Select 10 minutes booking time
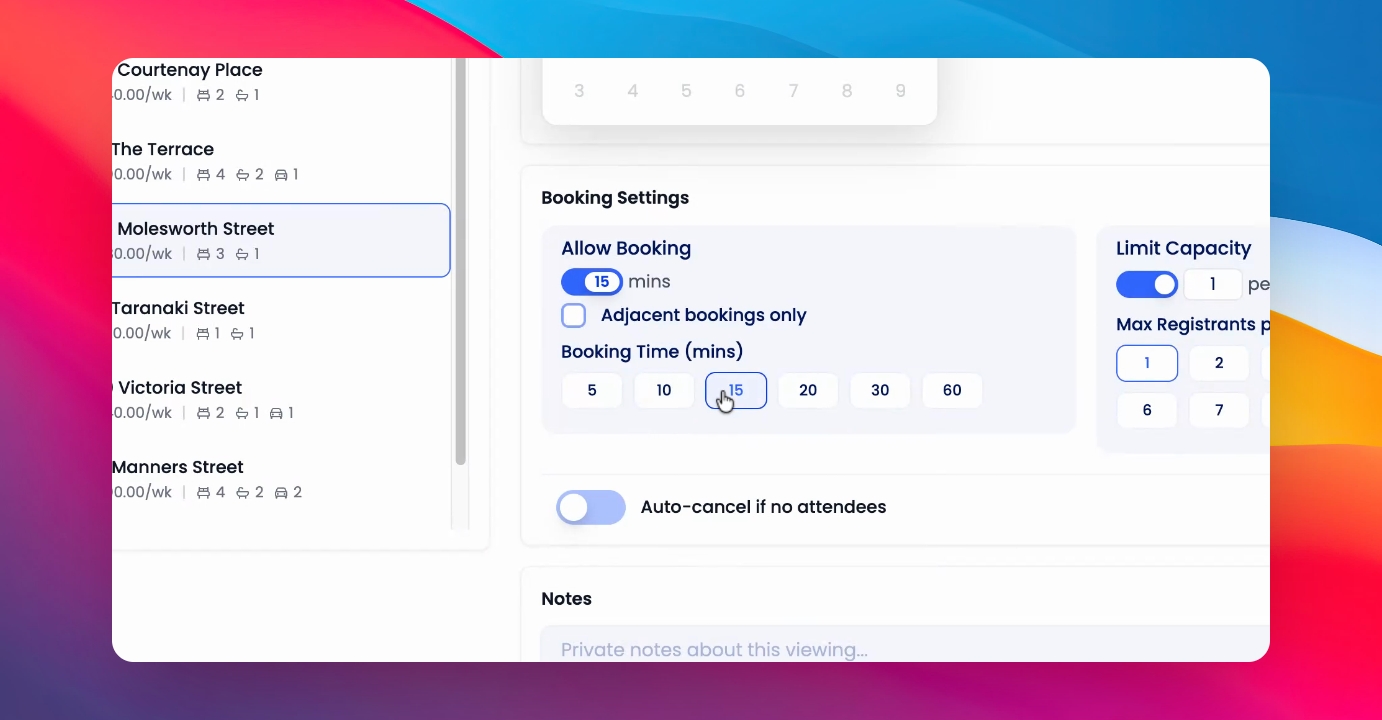The width and height of the screenshot is (1382, 720). tap(664, 391)
